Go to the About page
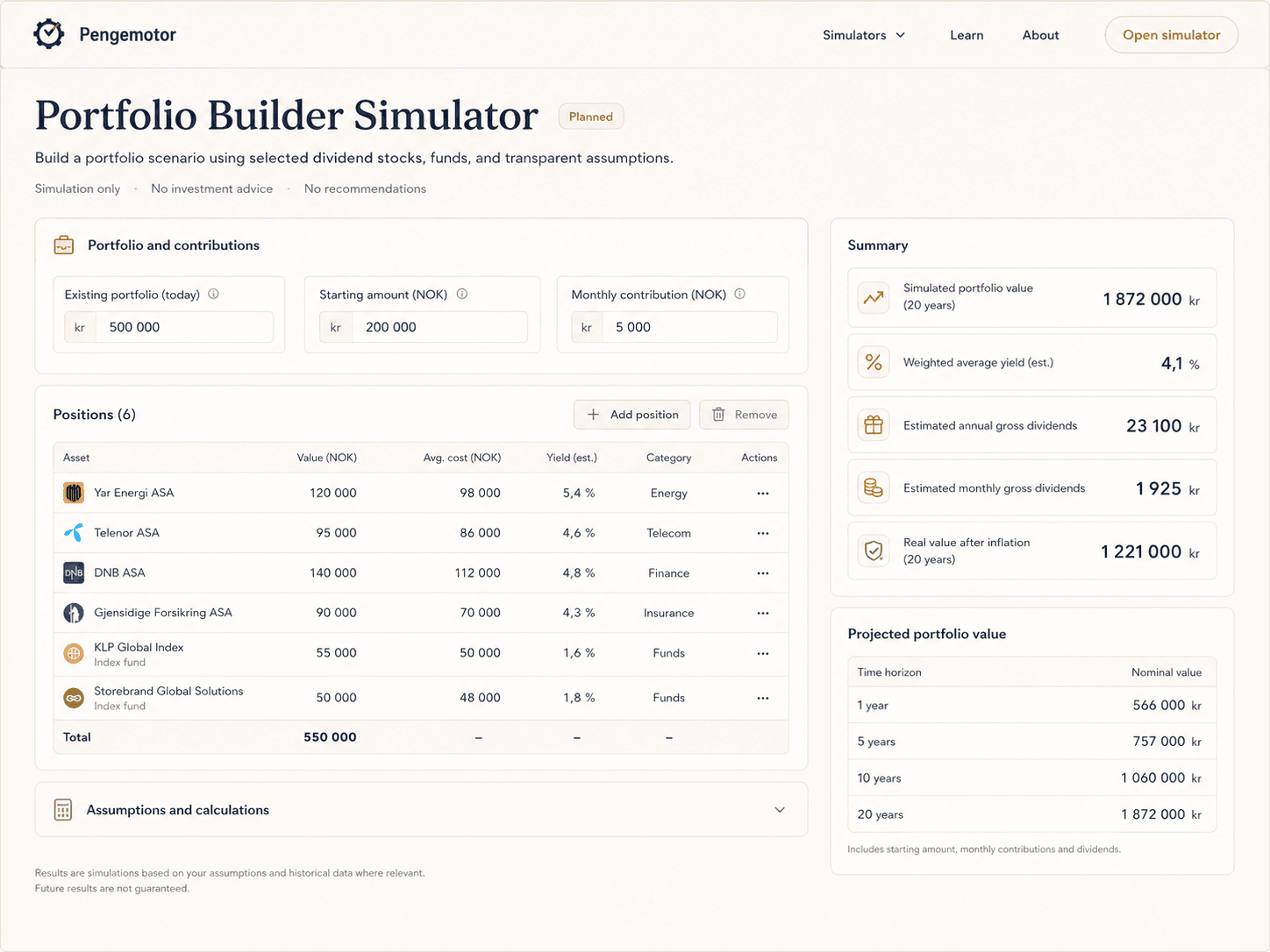1270x952 pixels. [1040, 35]
